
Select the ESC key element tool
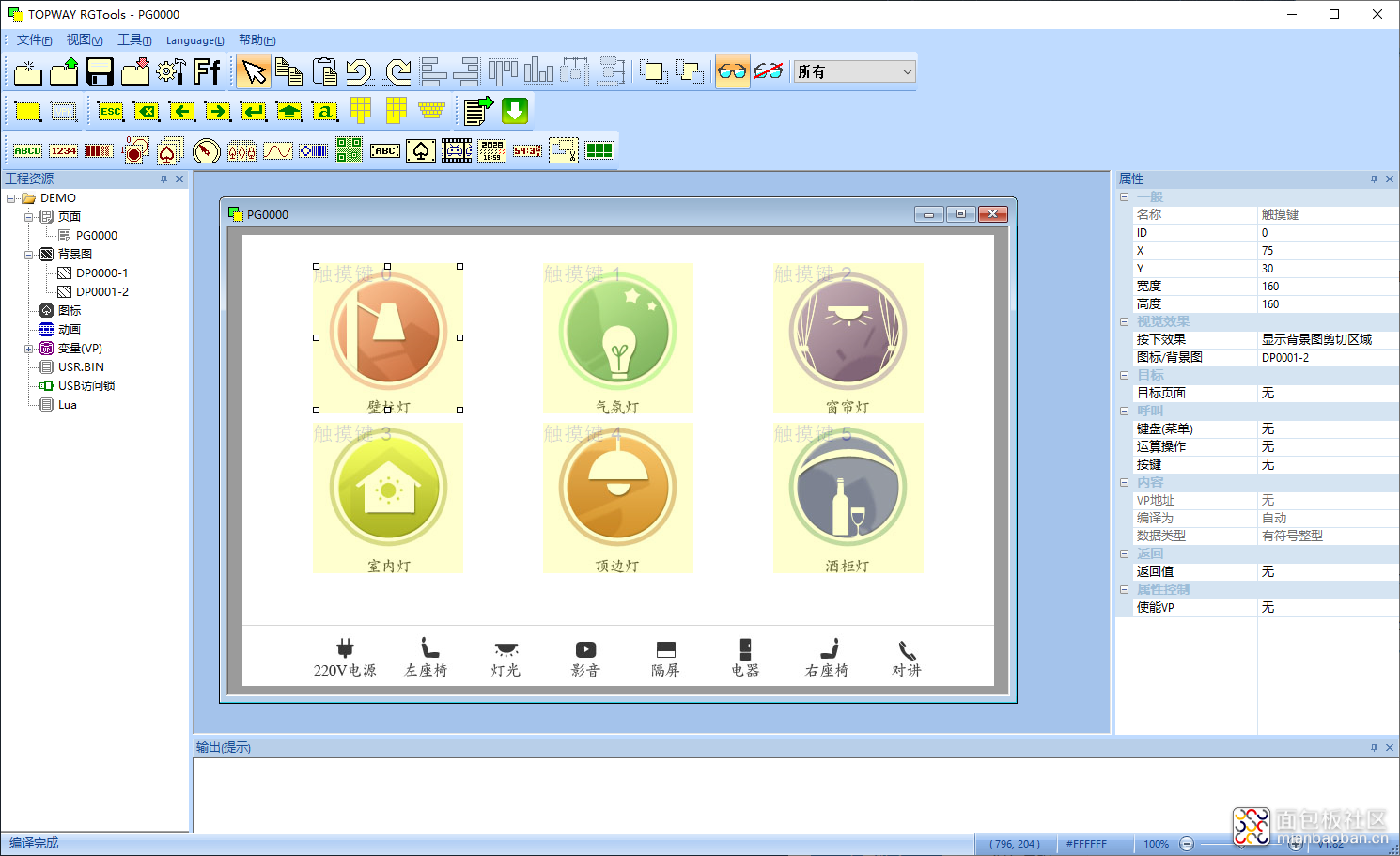point(111,111)
